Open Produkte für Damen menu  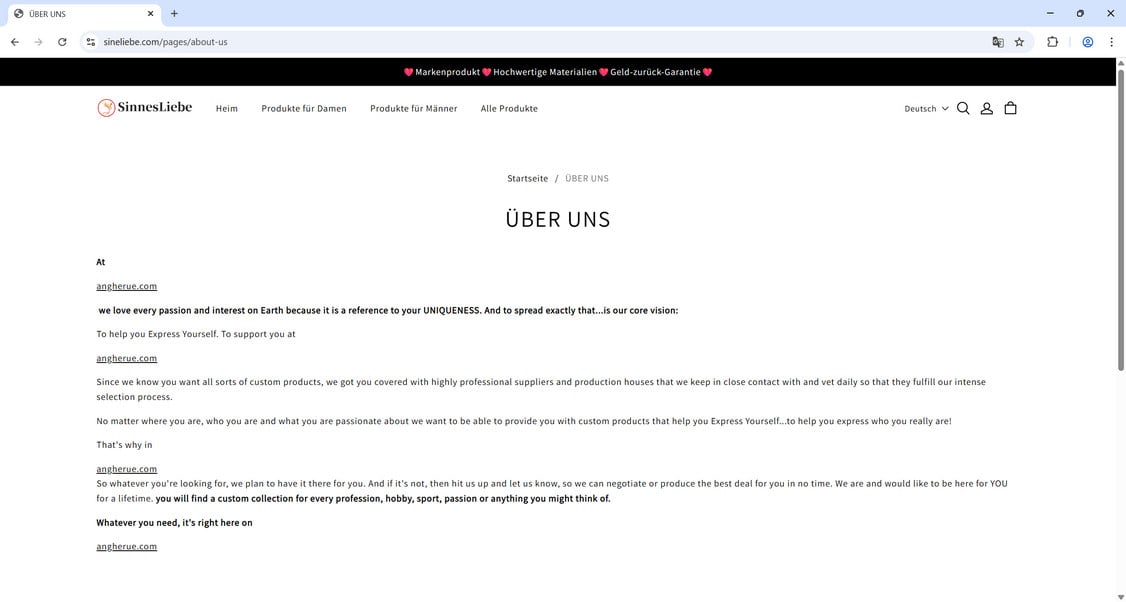304,108
